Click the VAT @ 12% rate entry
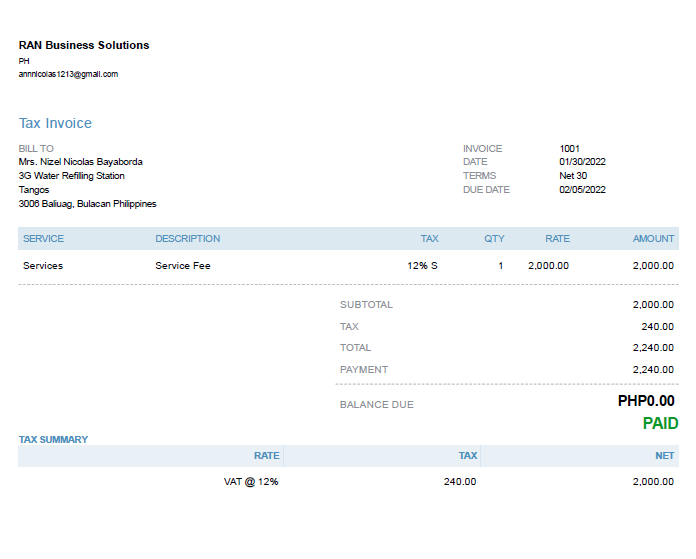 point(251,482)
